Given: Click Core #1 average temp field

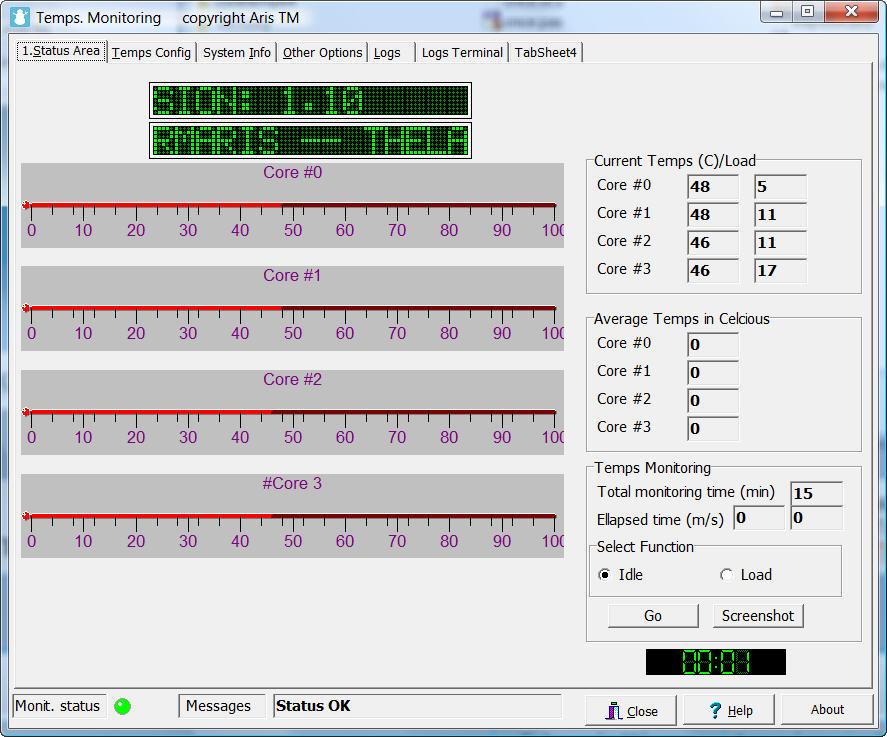Looking at the screenshot, I should click(x=713, y=372).
